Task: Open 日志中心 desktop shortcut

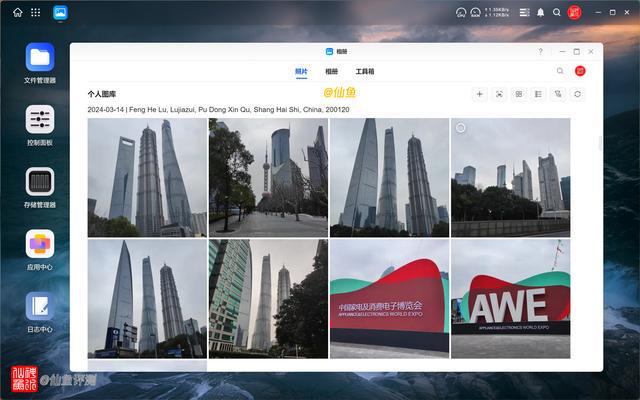Action: pos(40,312)
